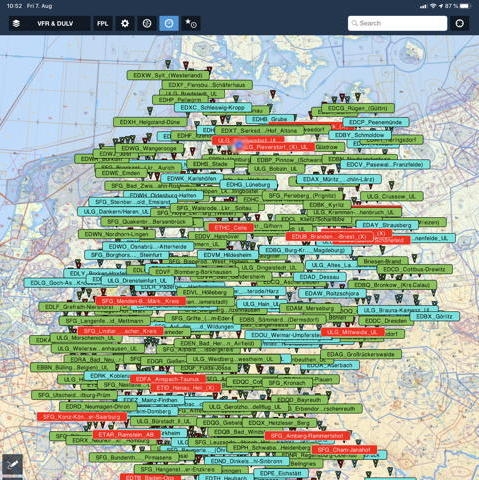
Task: Tap the globe icon in the toolbar
Action: click(147, 23)
